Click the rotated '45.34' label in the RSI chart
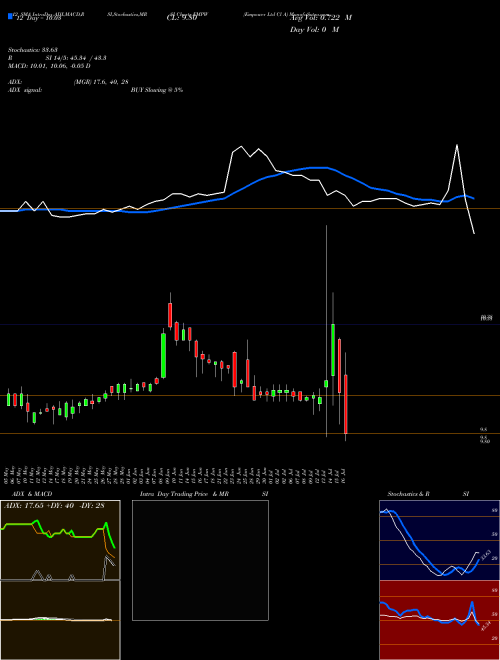 (x=486, y=626)
